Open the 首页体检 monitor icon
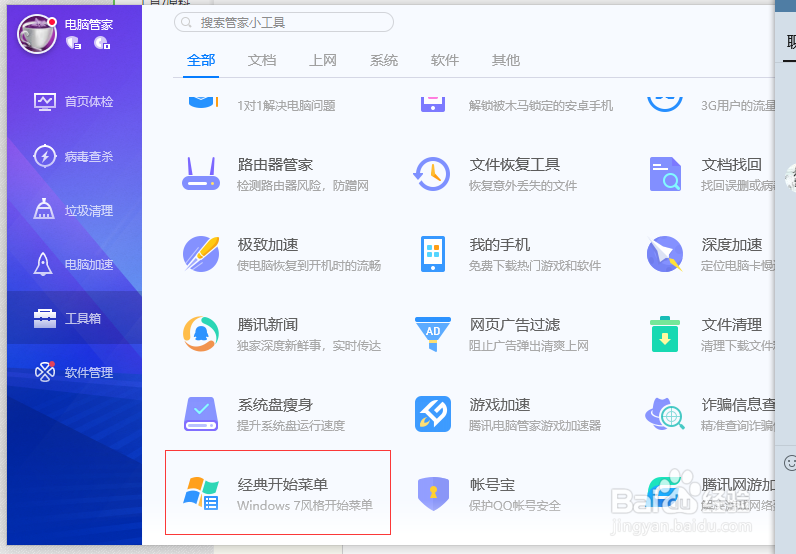The height and width of the screenshot is (554, 796). [45, 102]
